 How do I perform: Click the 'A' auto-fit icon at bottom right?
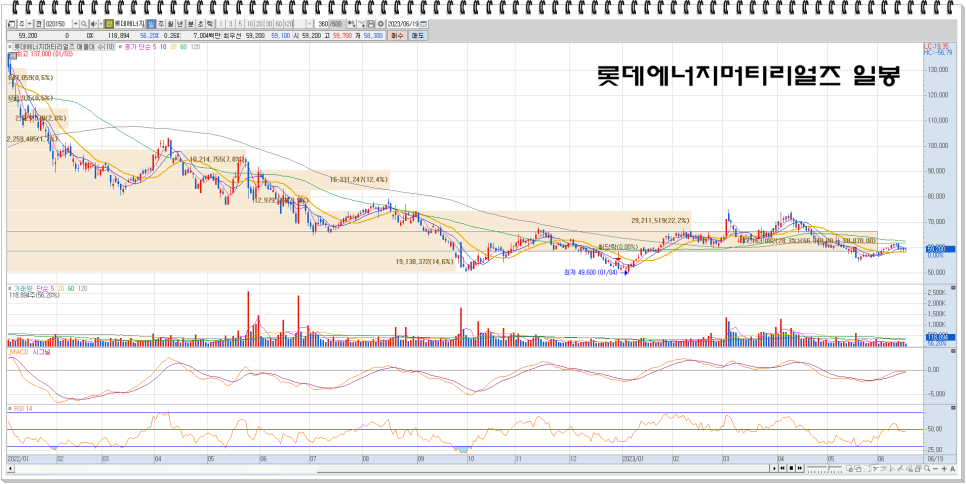[x=952, y=469]
